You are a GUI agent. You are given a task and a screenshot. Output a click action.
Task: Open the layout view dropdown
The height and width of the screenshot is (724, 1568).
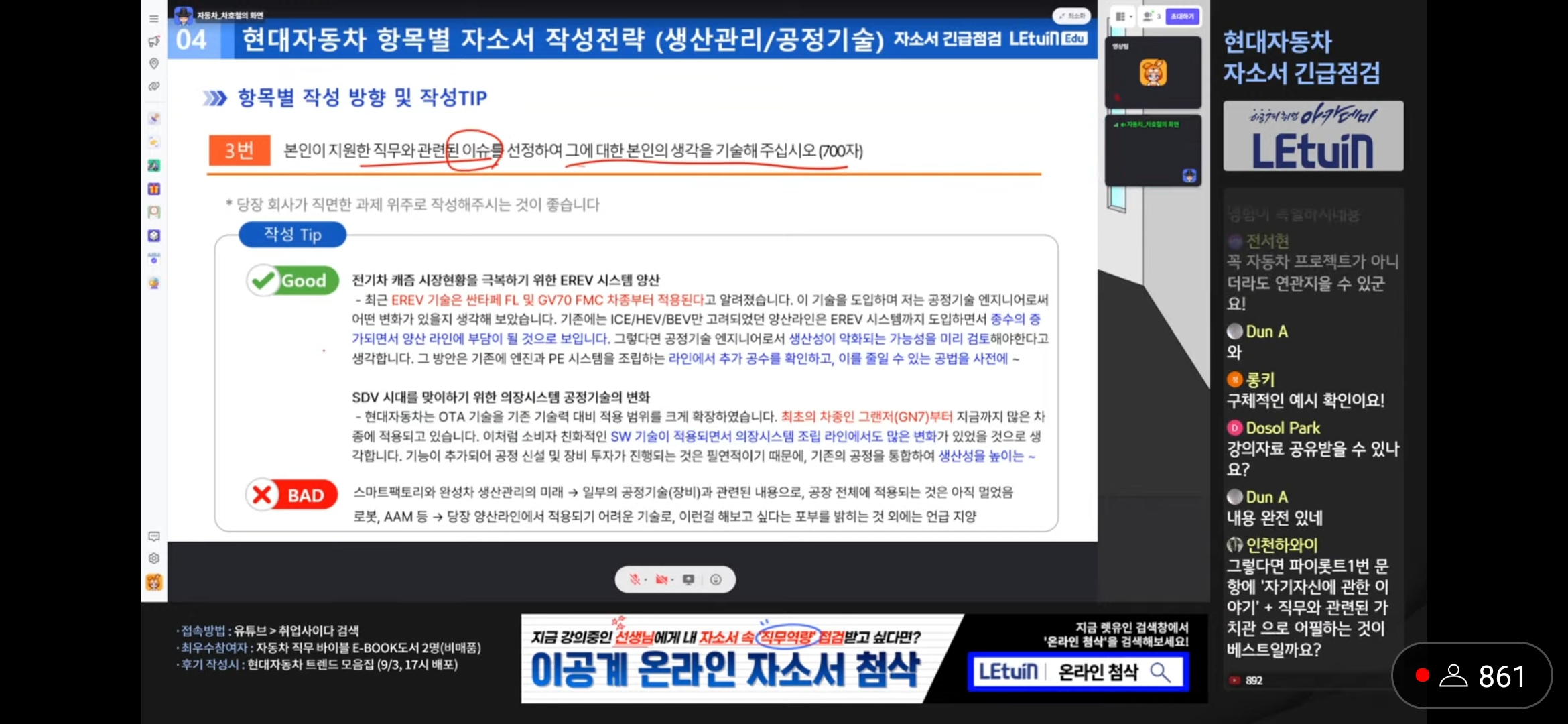1122,17
